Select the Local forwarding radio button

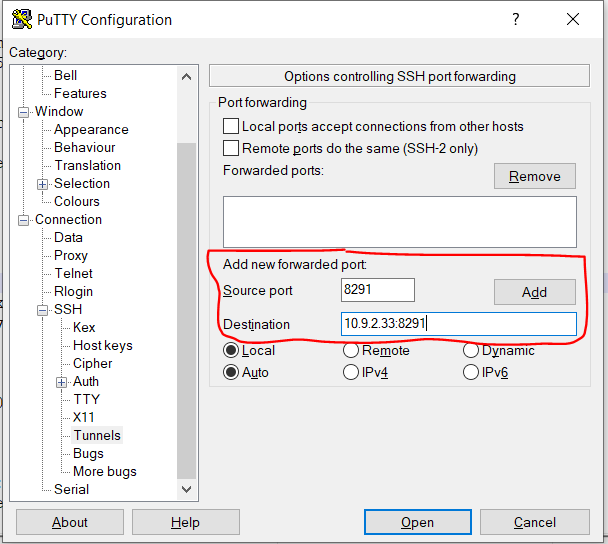pyautogui.click(x=231, y=351)
